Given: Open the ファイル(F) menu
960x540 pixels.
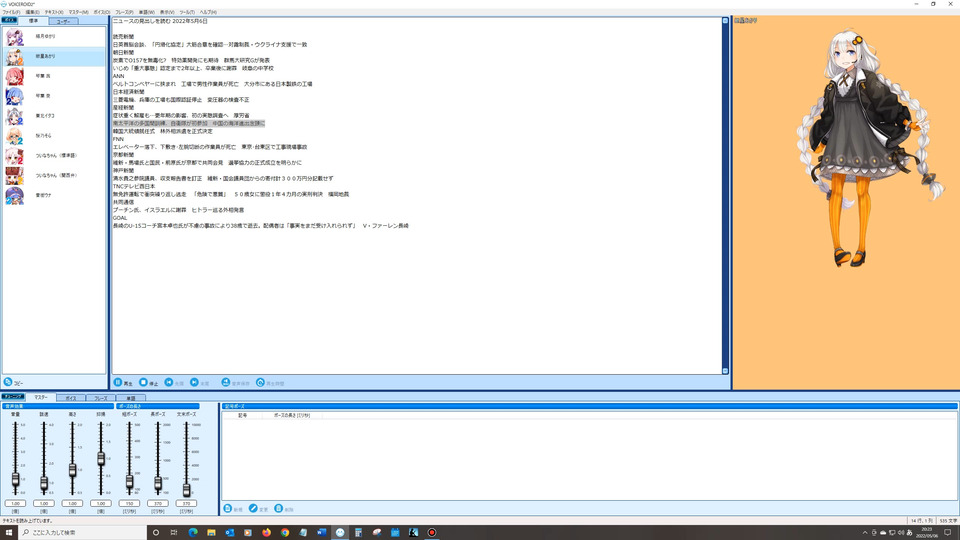Looking at the screenshot, I should 11,12.
